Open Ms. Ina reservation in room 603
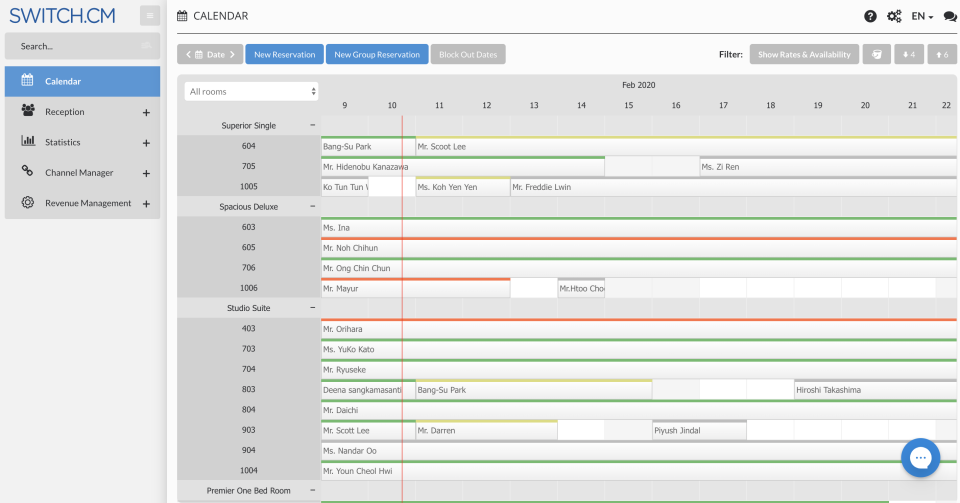The image size is (960, 503). [x=639, y=227]
